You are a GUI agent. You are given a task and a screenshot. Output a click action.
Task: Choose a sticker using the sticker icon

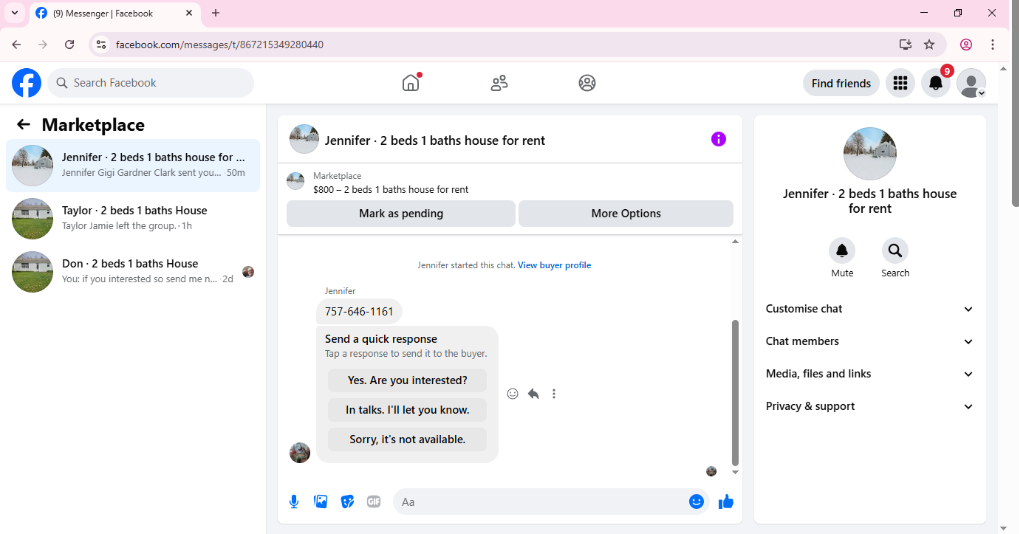coord(348,502)
